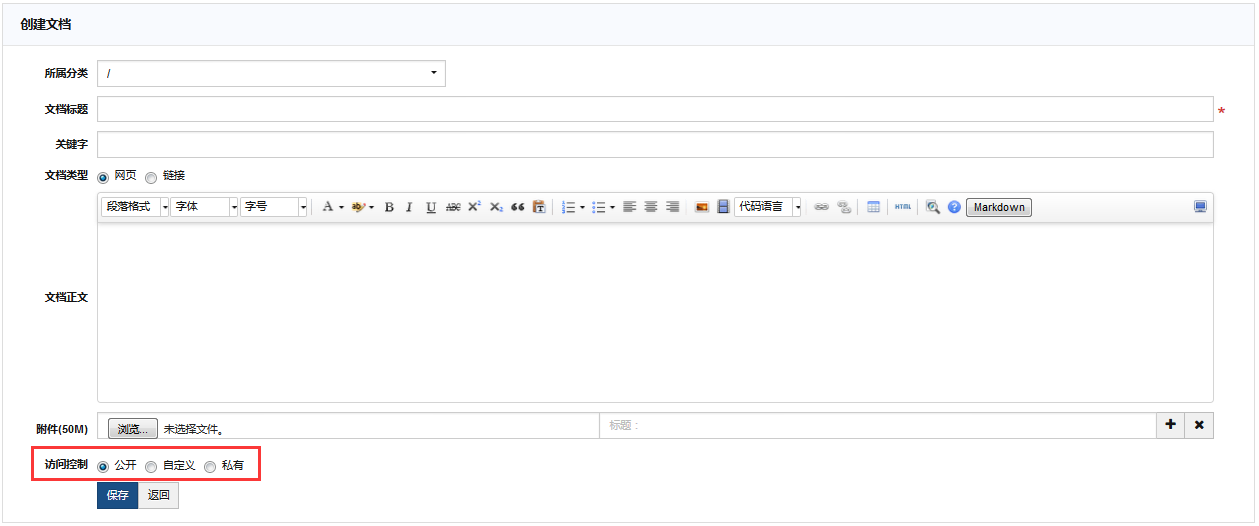Select the 链接 document type radio

click(151, 178)
